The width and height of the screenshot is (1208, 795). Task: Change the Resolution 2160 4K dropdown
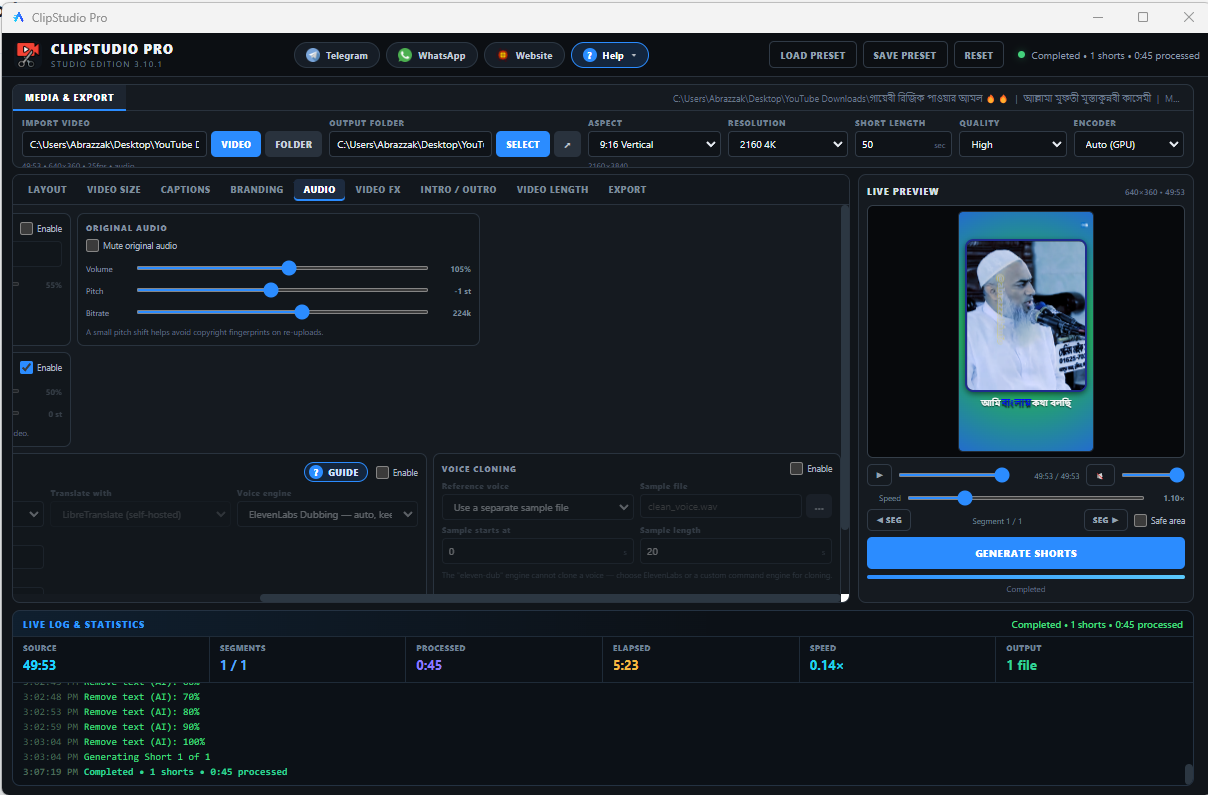pyautogui.click(x=788, y=144)
